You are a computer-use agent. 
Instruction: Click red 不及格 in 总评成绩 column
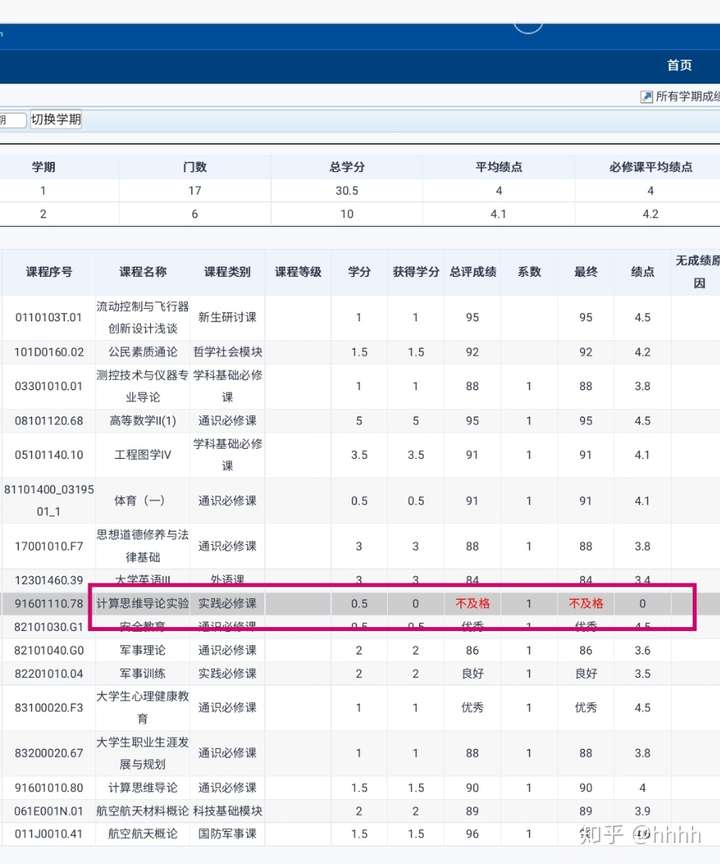point(473,603)
